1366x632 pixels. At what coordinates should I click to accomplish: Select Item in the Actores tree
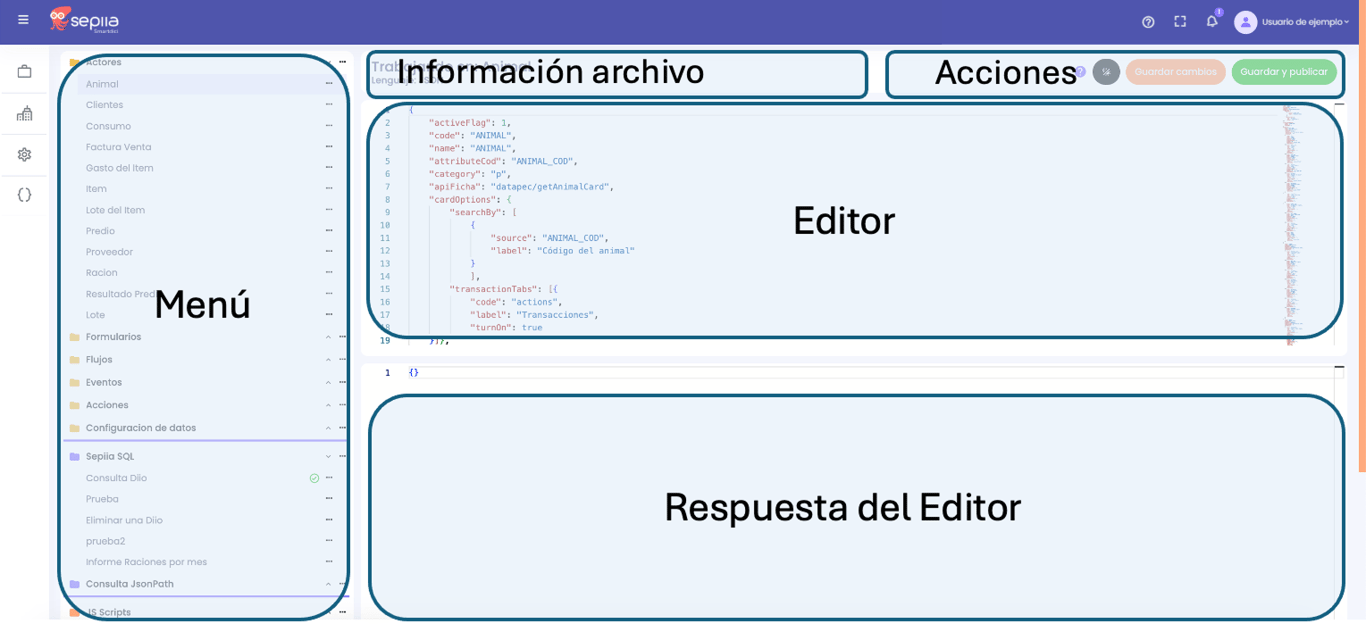(96, 189)
